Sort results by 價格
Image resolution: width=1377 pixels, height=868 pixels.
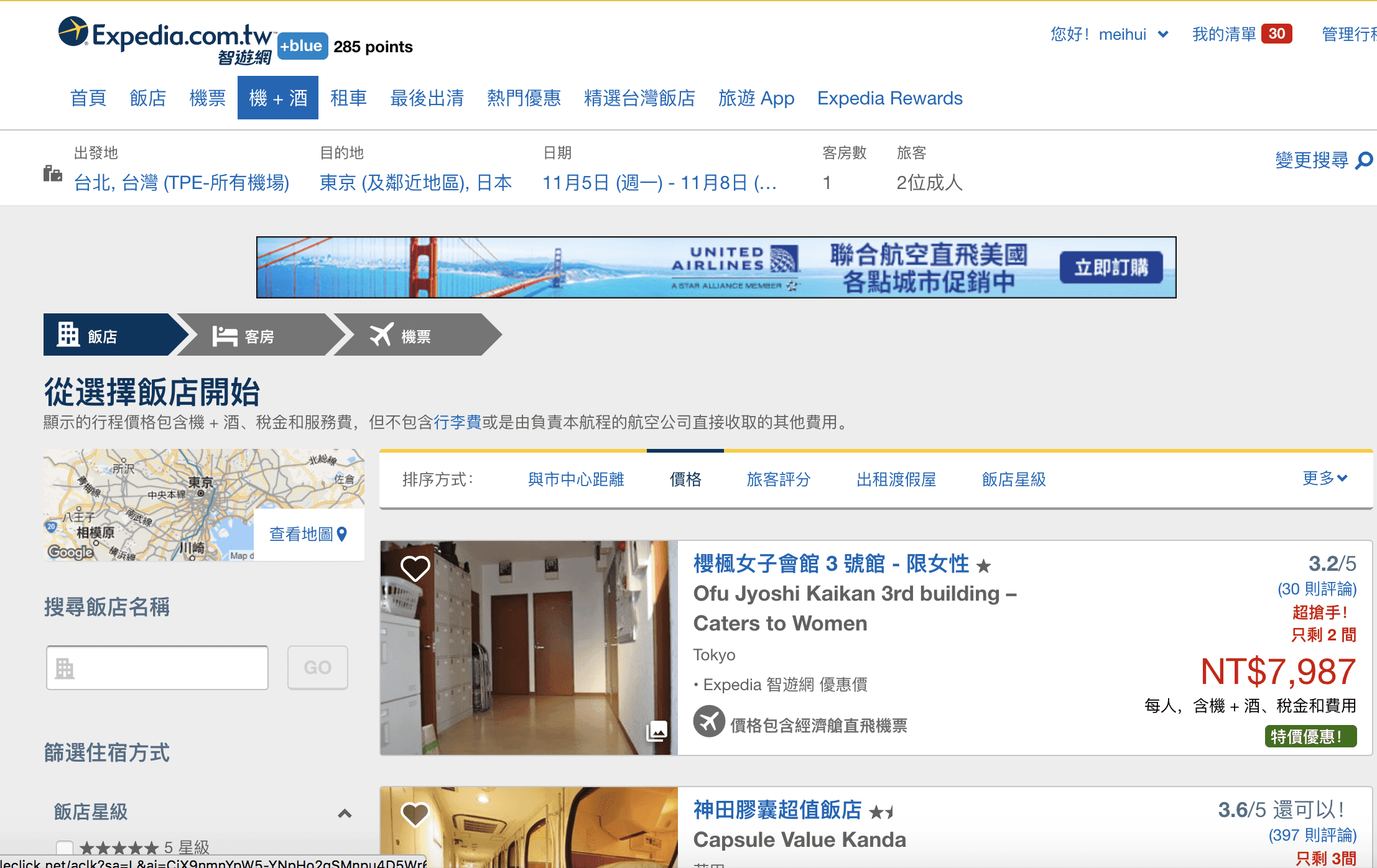685,479
